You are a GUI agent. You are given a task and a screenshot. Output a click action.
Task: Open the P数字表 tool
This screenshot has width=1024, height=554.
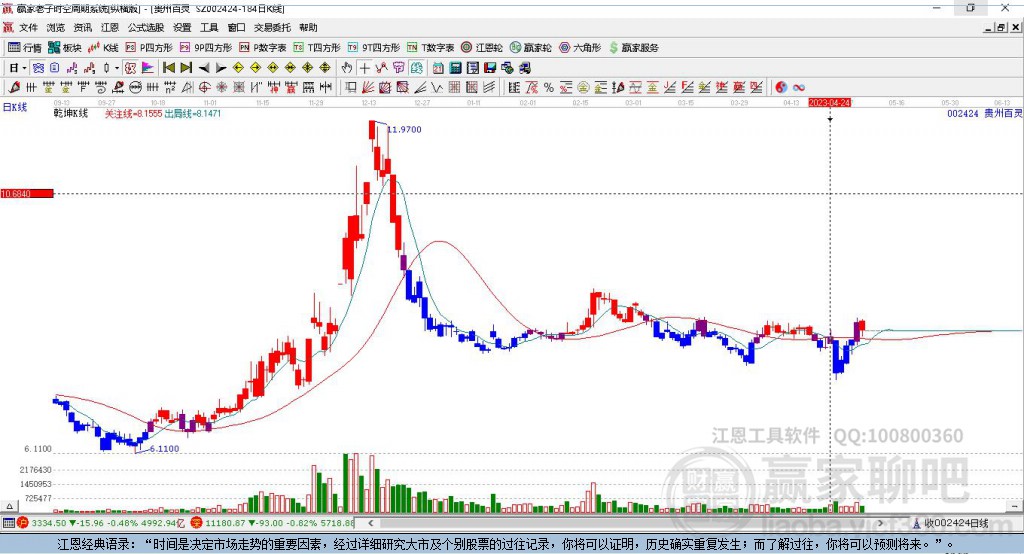click(x=263, y=48)
